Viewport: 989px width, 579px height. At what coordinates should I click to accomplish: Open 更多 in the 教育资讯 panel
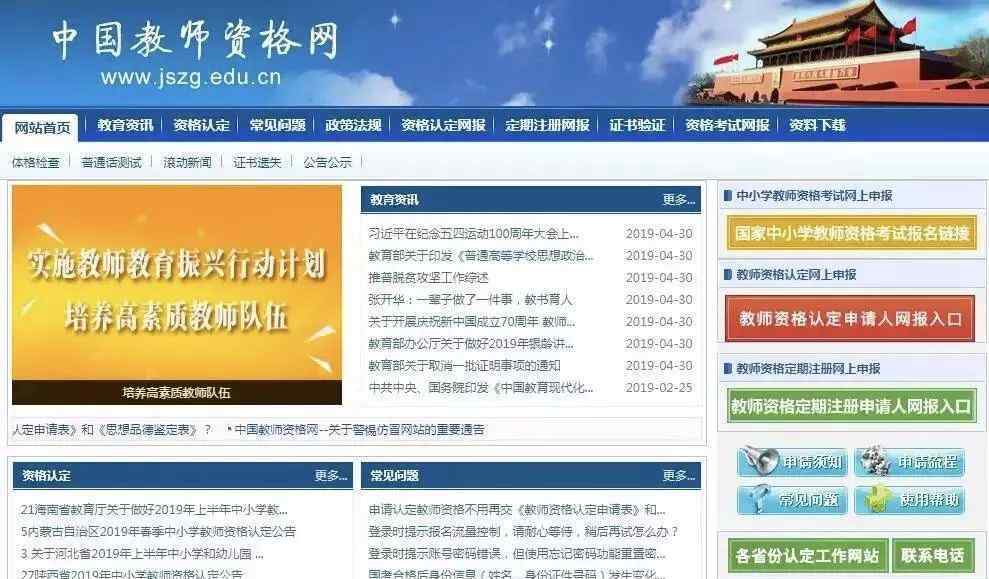pyautogui.click(x=678, y=200)
